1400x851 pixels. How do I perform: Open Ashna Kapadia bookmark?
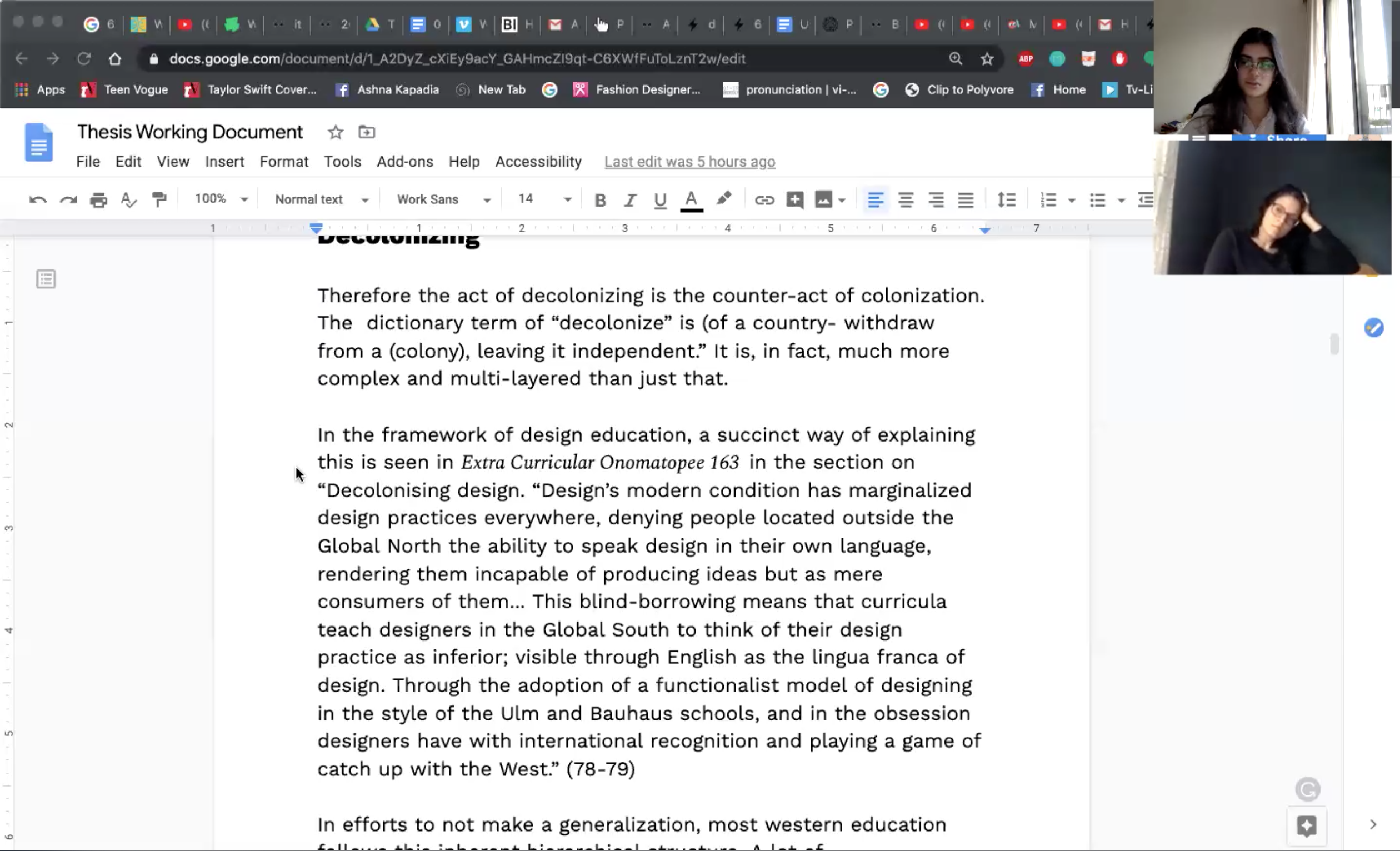click(x=387, y=90)
